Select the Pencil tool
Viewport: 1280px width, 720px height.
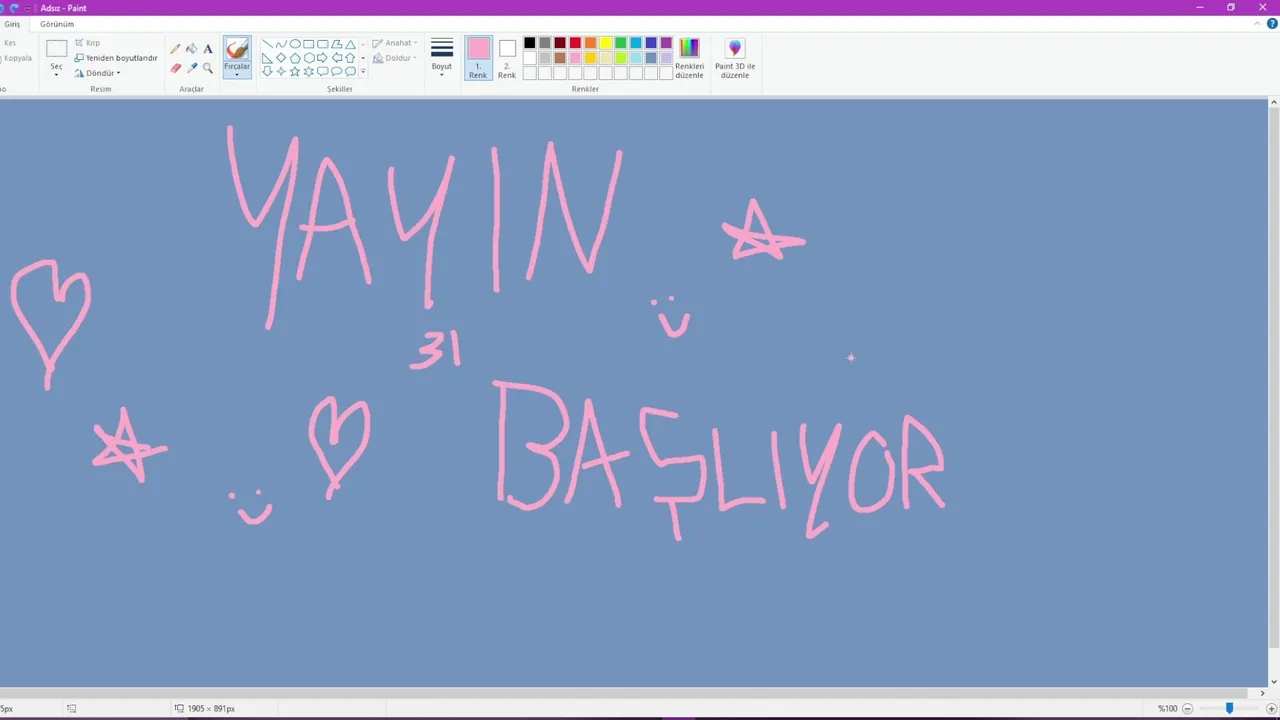point(175,49)
